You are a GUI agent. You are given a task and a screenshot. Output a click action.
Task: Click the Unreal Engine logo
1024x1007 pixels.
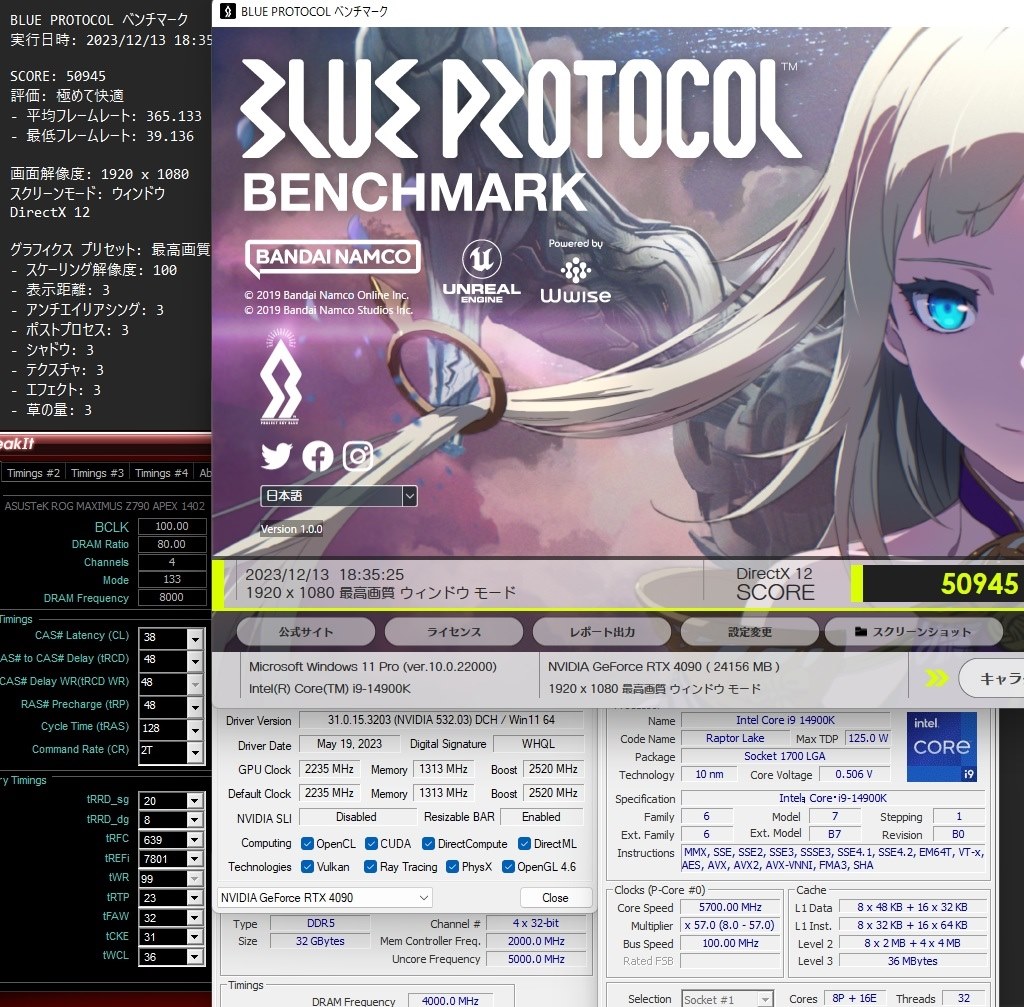click(482, 271)
